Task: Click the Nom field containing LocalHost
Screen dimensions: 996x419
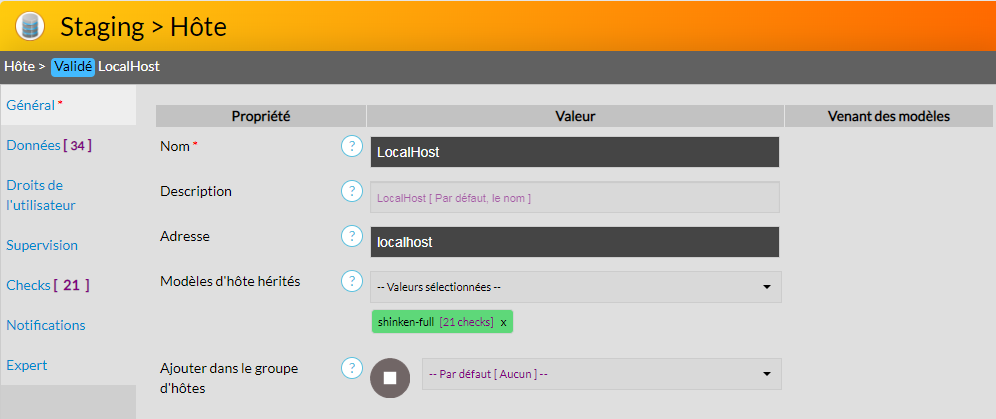Action: 574,152
